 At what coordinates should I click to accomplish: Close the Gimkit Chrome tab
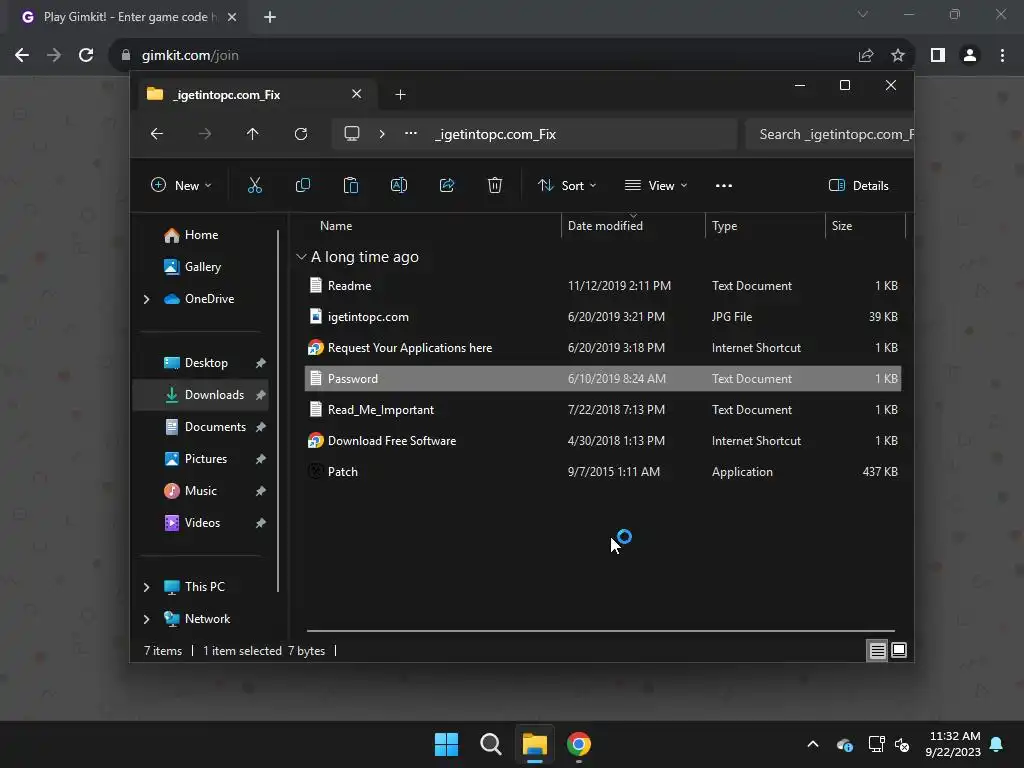(x=232, y=17)
